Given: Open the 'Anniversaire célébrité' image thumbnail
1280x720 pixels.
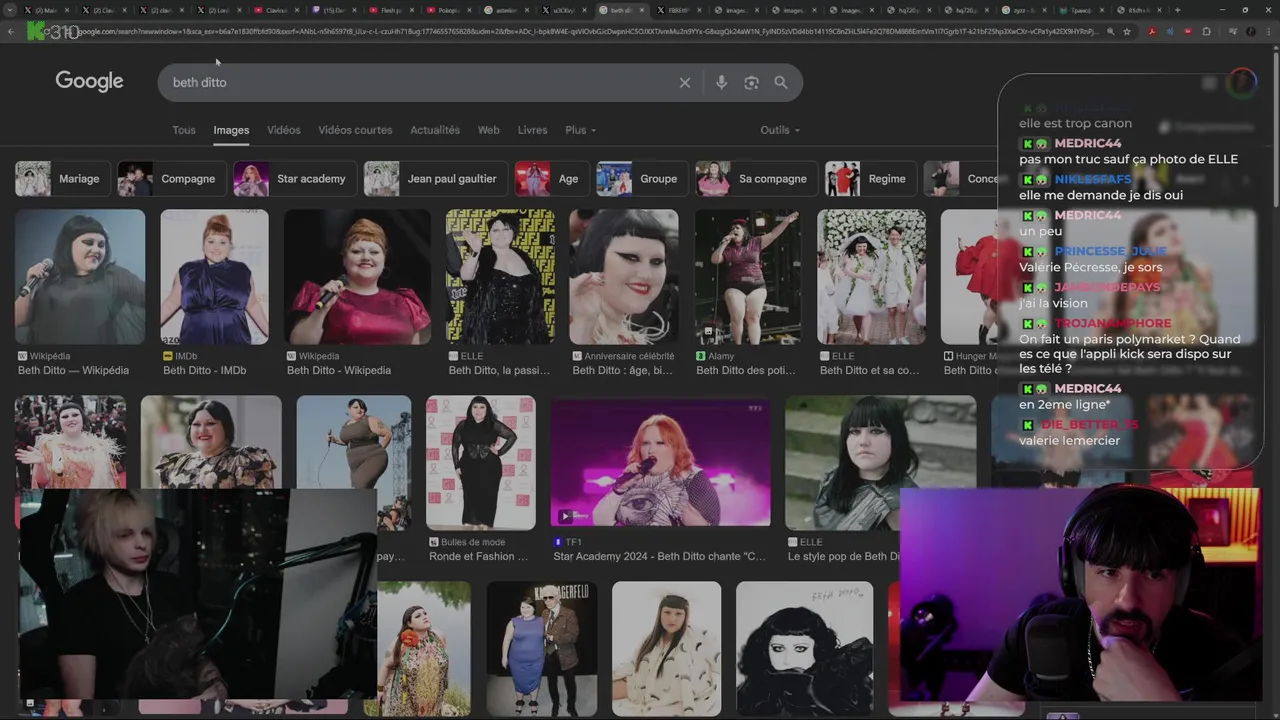Looking at the screenshot, I should [x=624, y=277].
